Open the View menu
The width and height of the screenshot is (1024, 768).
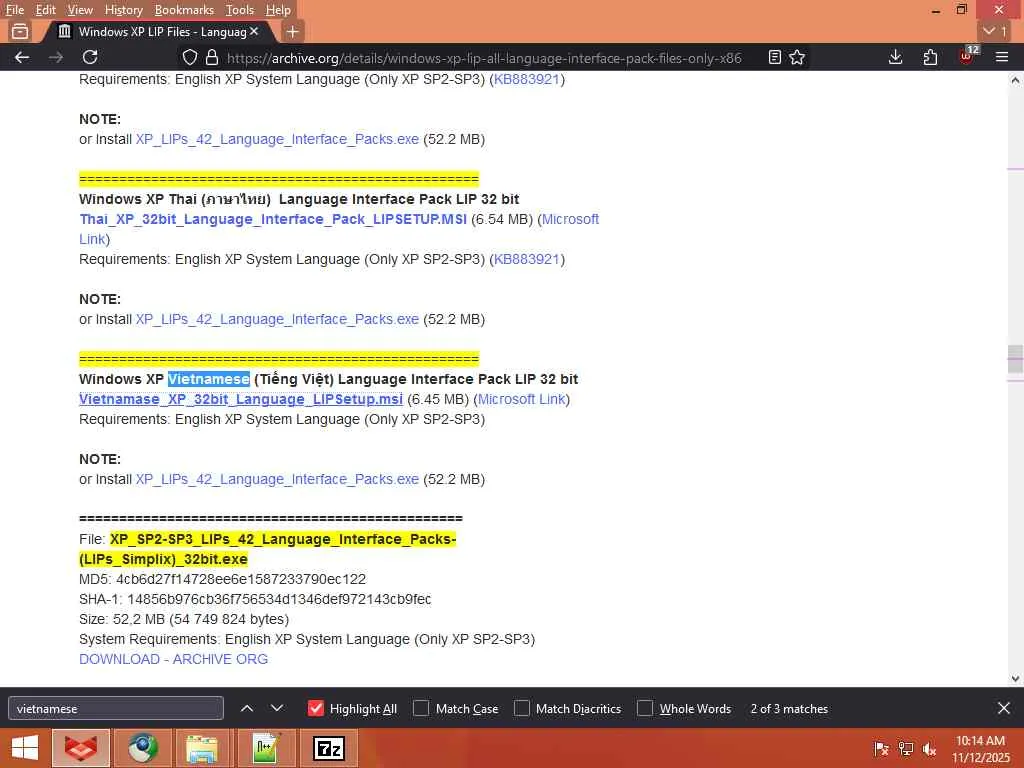pyautogui.click(x=80, y=10)
